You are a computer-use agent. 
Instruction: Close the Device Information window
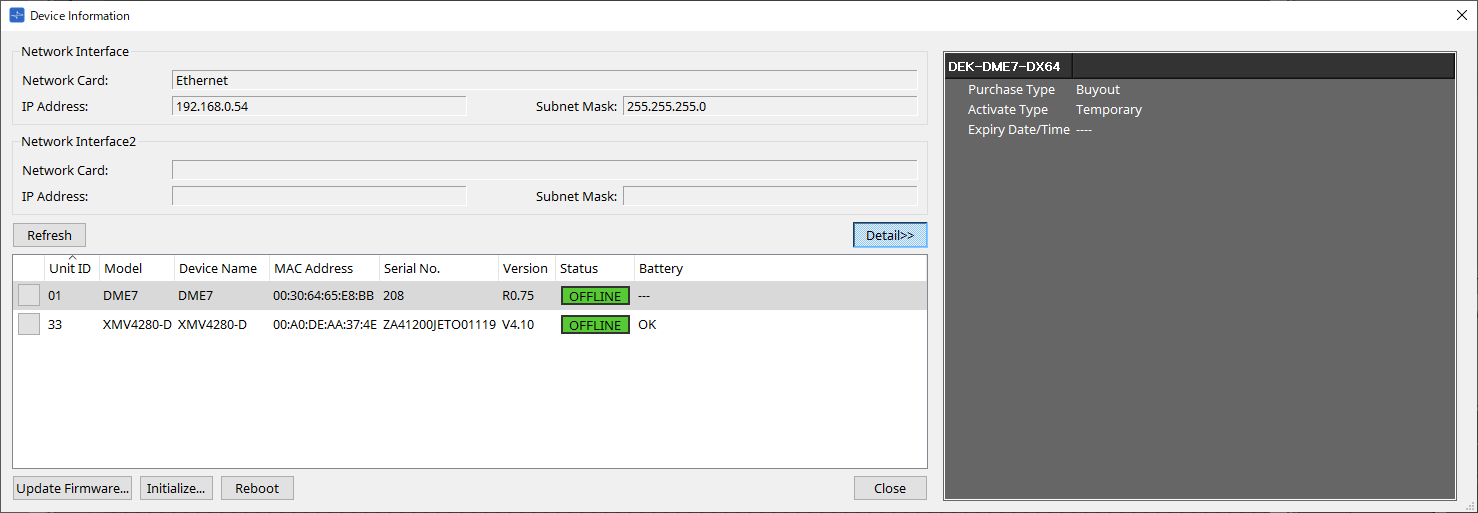click(1461, 15)
